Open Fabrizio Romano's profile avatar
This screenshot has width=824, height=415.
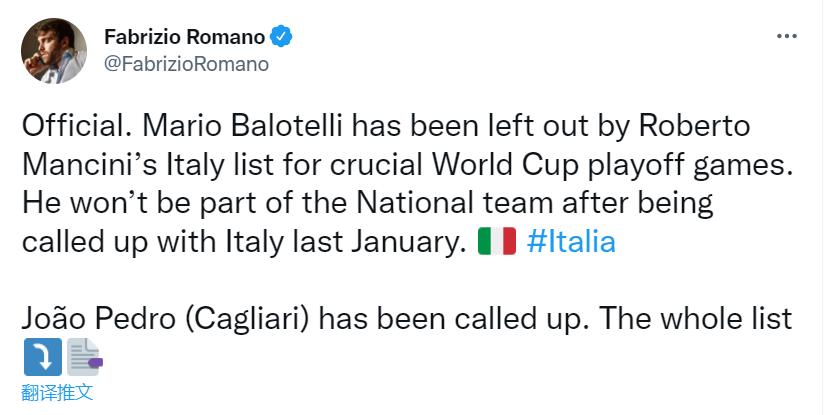click(x=55, y=50)
